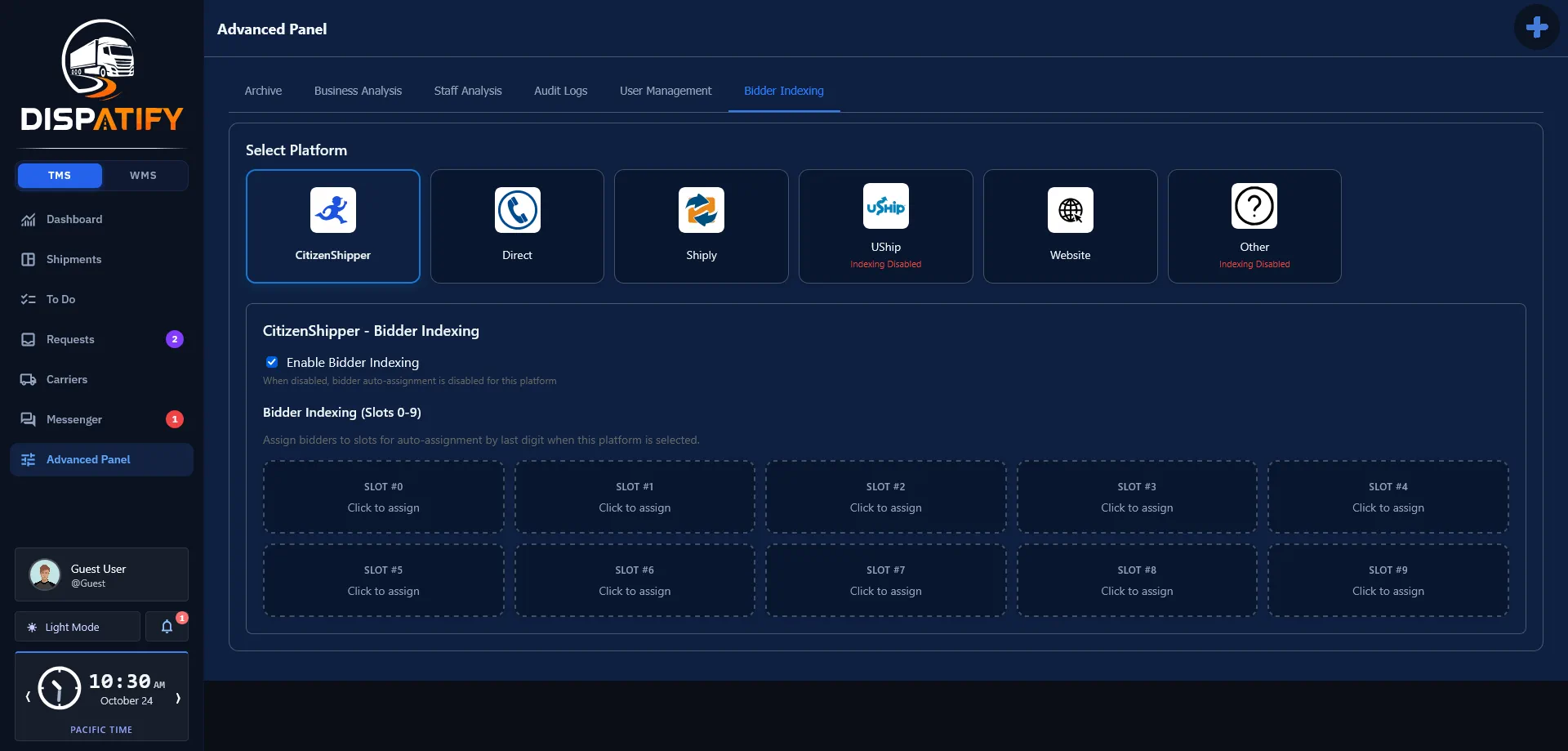Click Slot #4 to assign bidder

(x=1388, y=497)
